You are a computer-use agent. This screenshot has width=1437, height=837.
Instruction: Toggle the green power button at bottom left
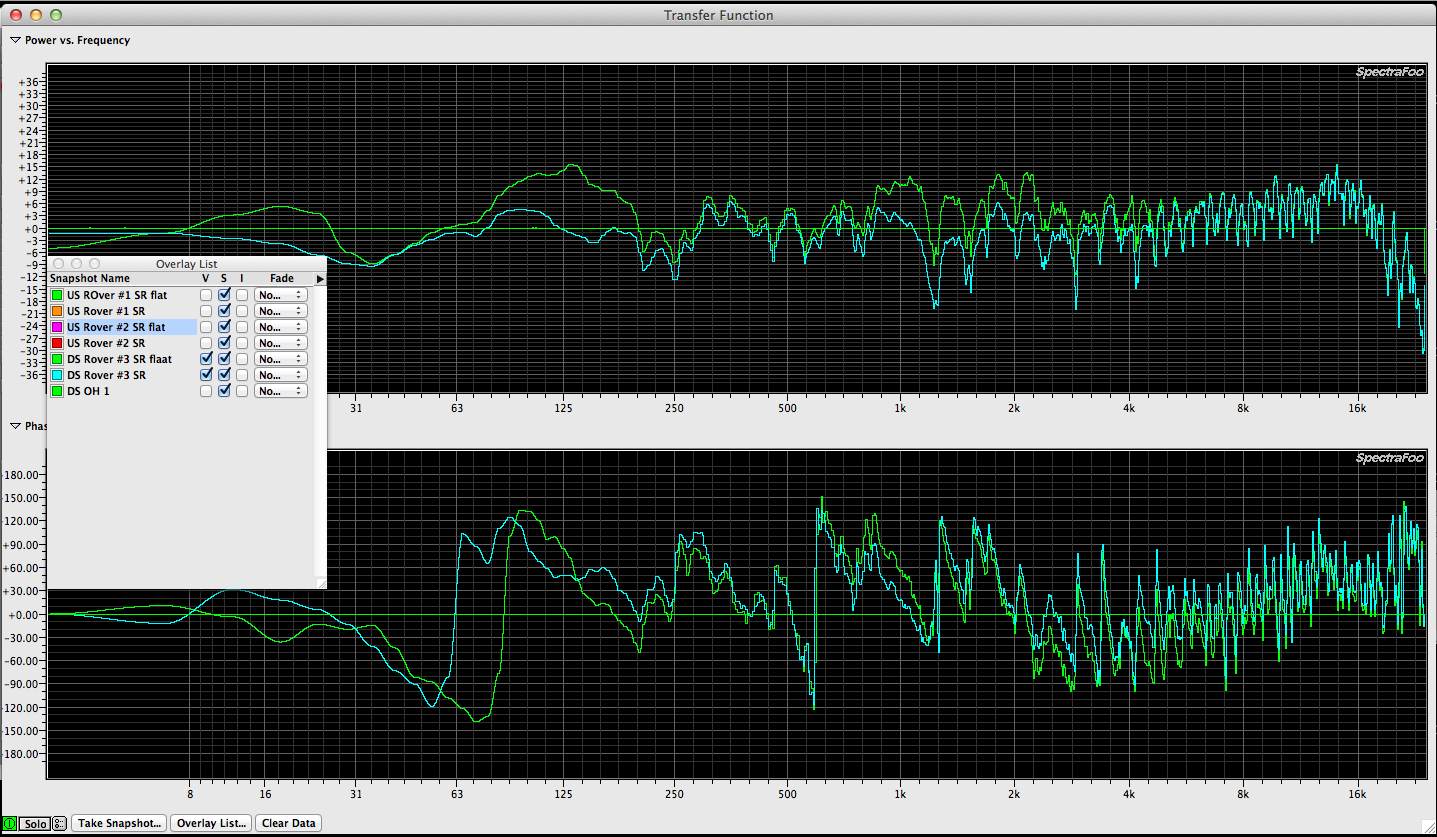[x=10, y=824]
